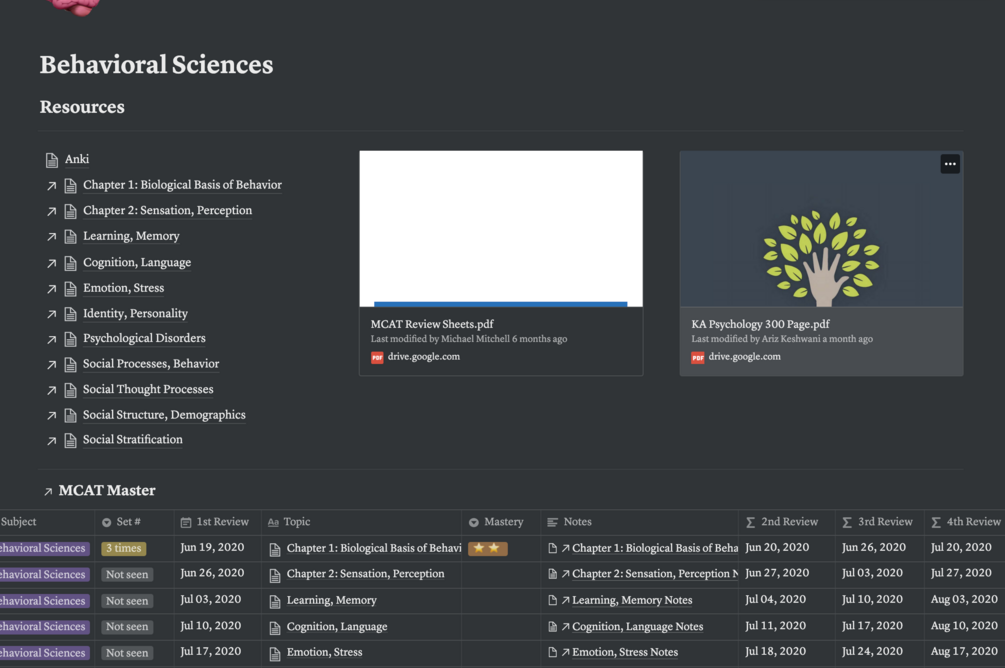The image size is (1005, 668).
Task: Click the Jul 24, 2020 third review date
Action: tap(872, 651)
